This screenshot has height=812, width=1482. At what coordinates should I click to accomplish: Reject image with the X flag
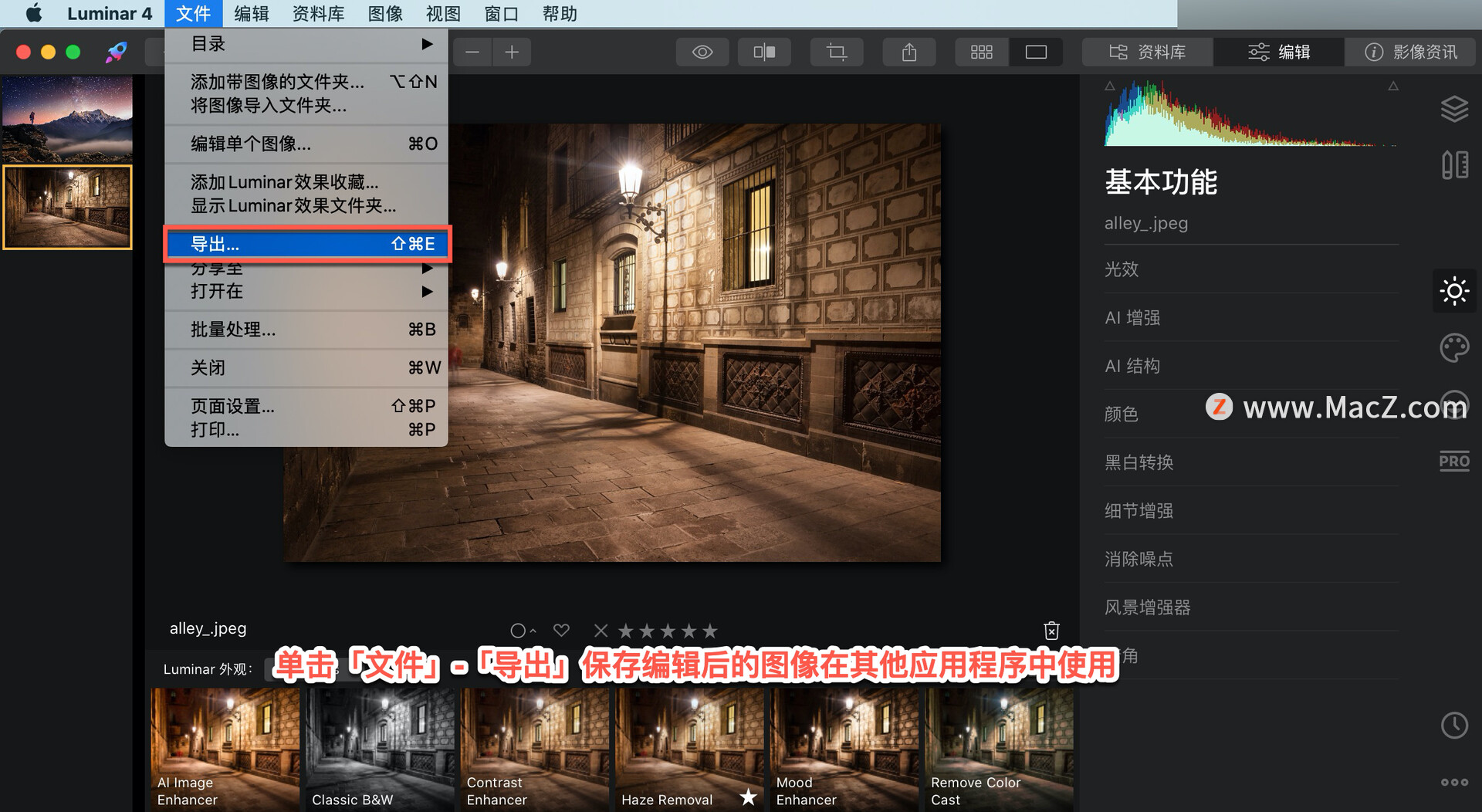tap(601, 631)
